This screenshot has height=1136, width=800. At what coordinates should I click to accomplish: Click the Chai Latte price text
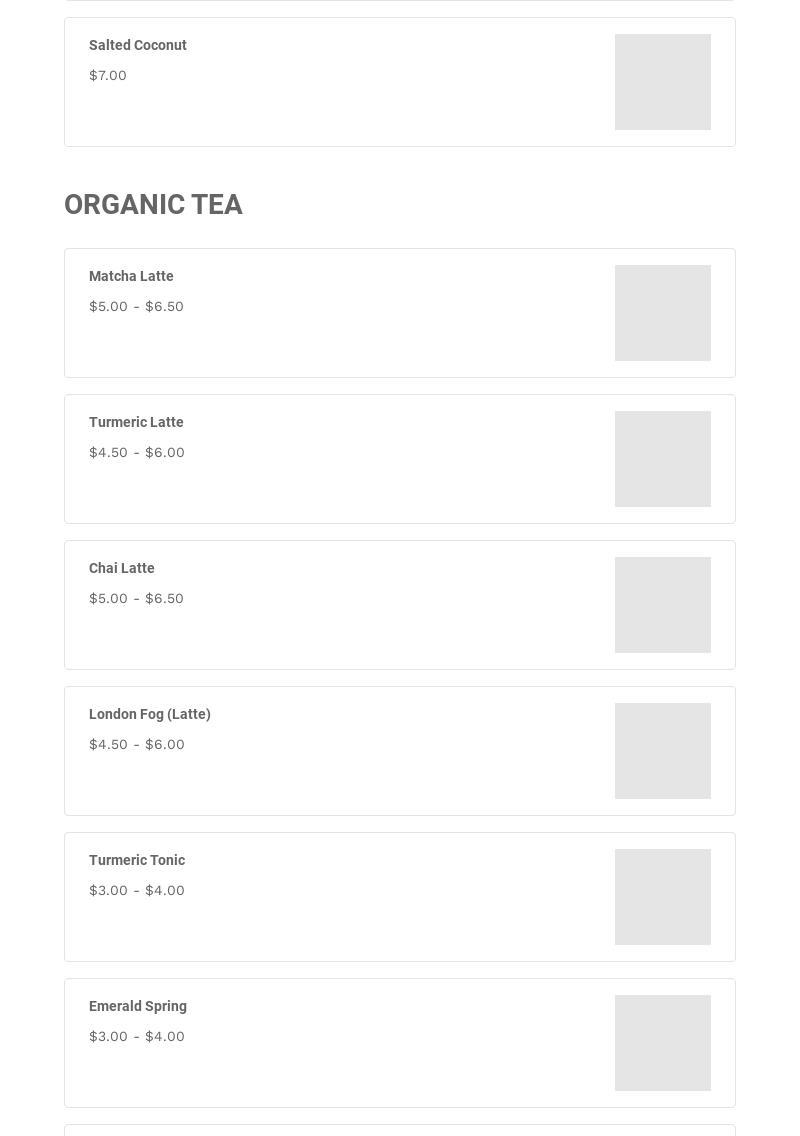[x=136, y=599]
